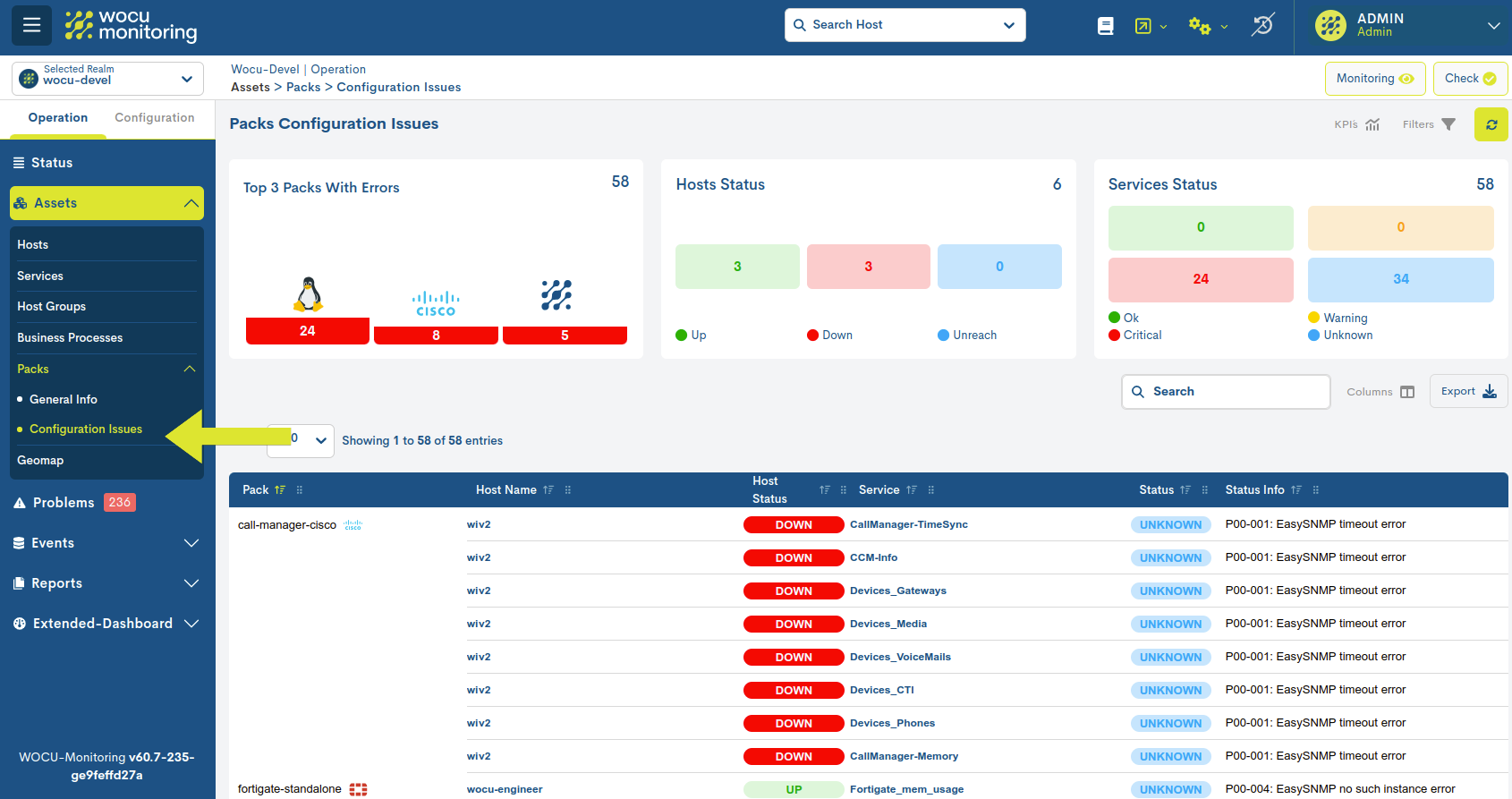The height and width of the screenshot is (799, 1512).
Task: Click the WOCU monitoring logo
Action: click(131, 26)
